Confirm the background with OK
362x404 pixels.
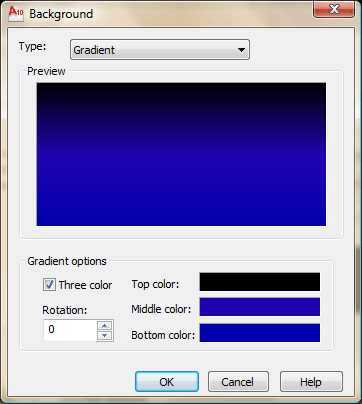pos(167,382)
